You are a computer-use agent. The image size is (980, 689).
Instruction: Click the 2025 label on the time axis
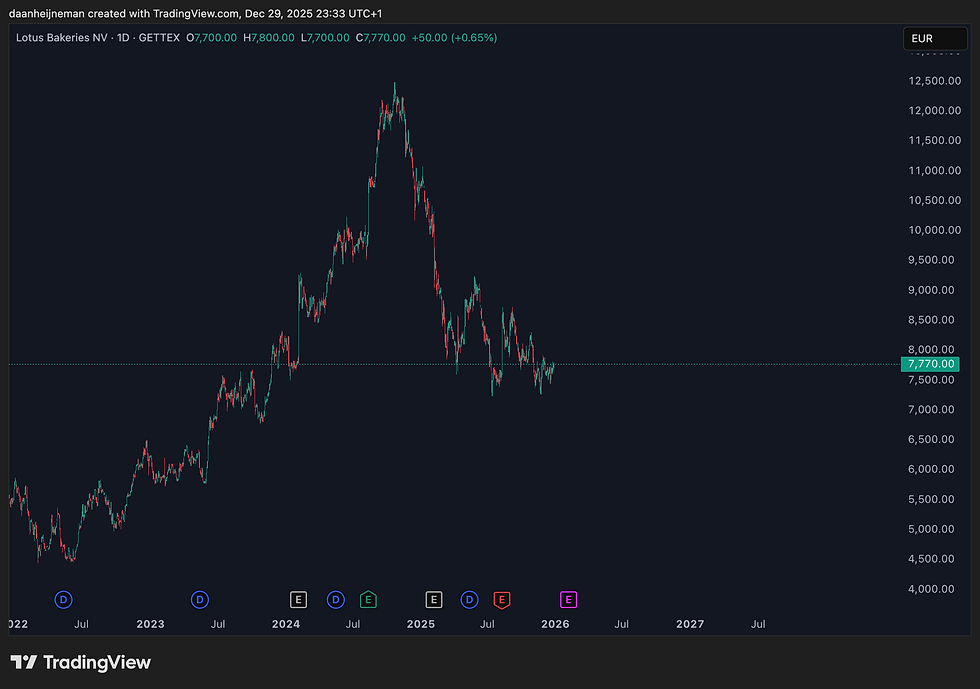click(x=421, y=624)
